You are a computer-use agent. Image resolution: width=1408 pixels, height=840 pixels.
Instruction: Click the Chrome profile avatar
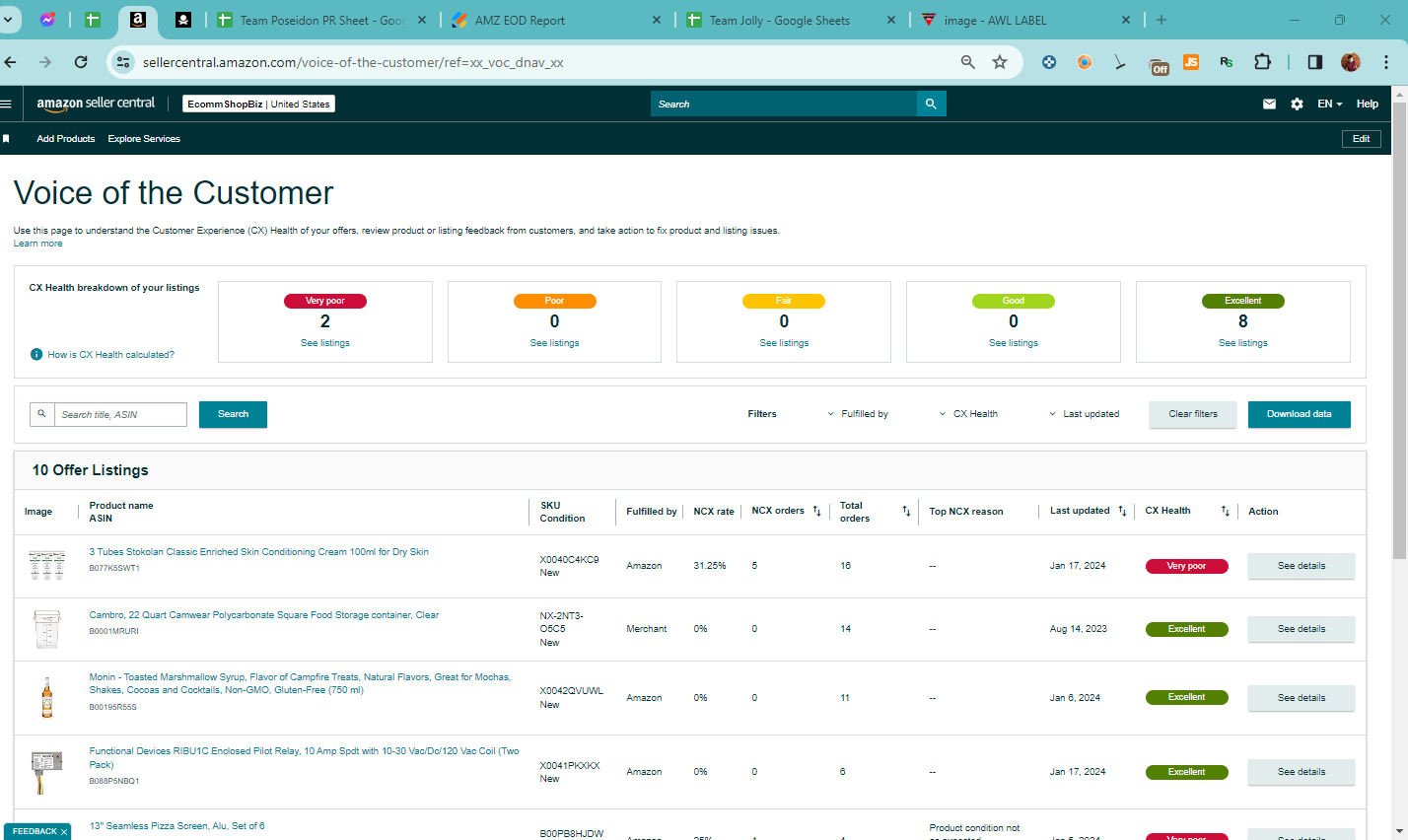(1351, 62)
